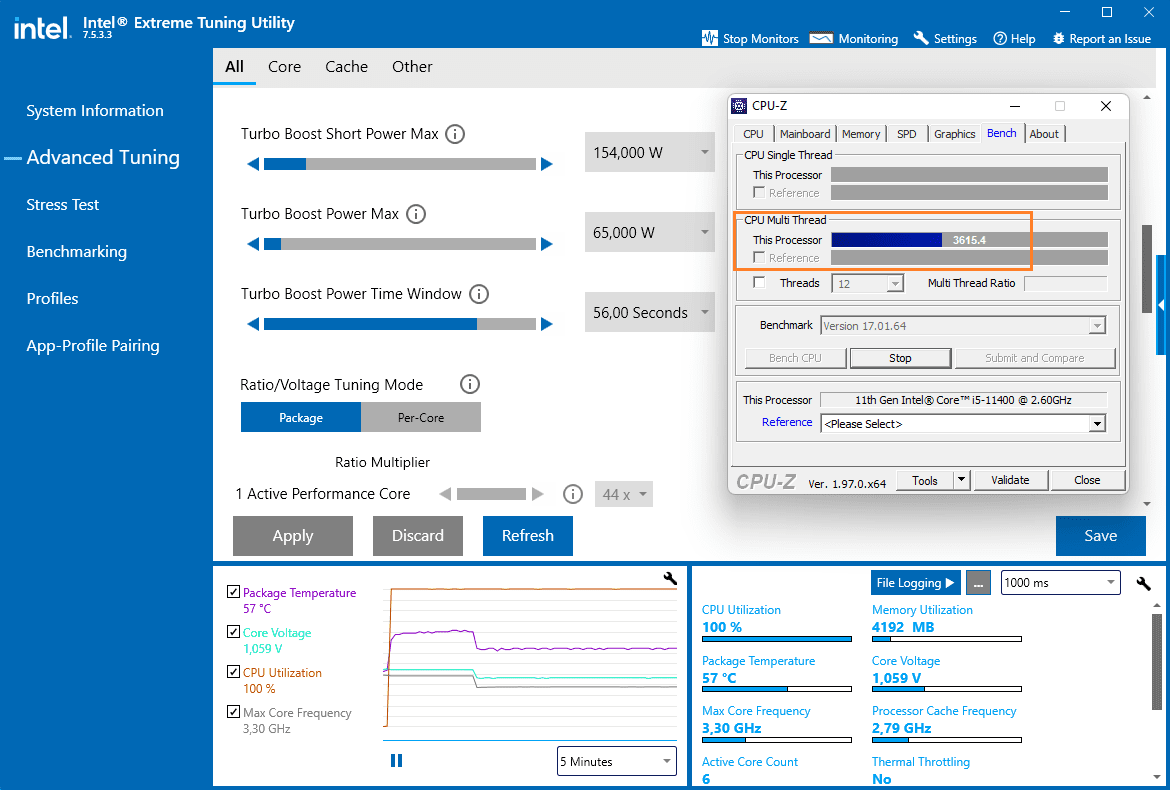Viewport: 1170px width, 790px height.
Task: Click the Stop Monitors waveform icon
Action: tap(710, 38)
